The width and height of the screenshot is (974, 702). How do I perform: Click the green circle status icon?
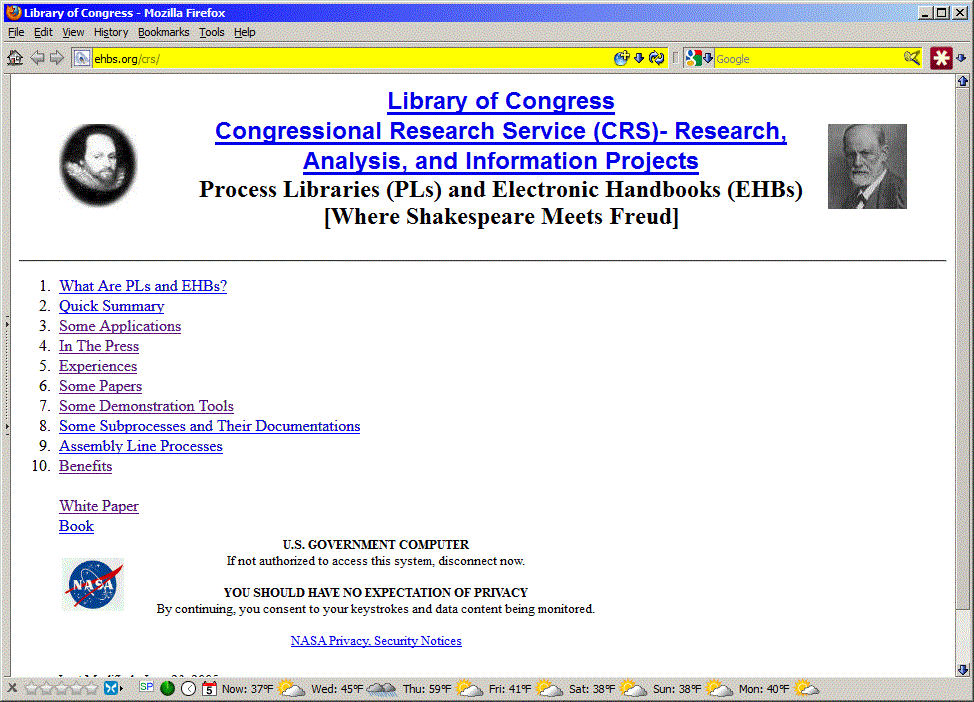pos(167,688)
